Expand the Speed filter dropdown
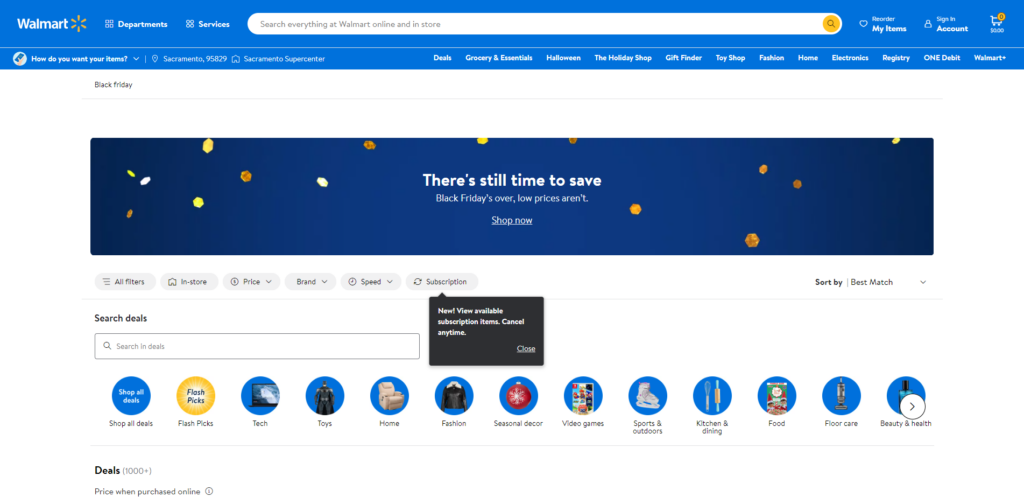 [x=370, y=281]
